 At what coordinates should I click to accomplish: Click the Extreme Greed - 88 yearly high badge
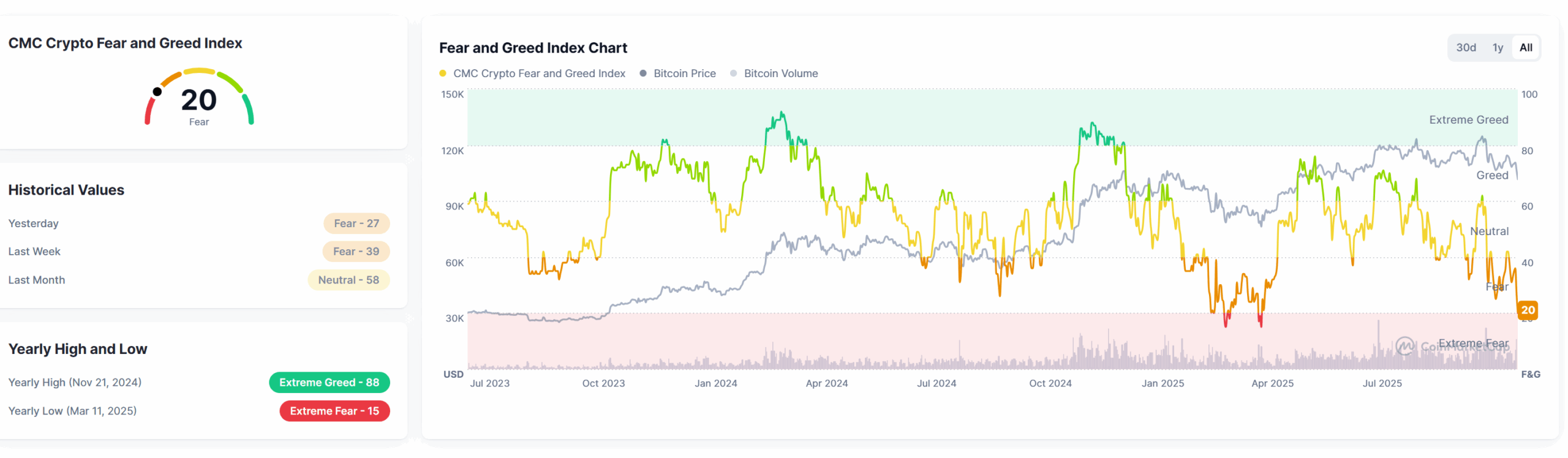[329, 382]
